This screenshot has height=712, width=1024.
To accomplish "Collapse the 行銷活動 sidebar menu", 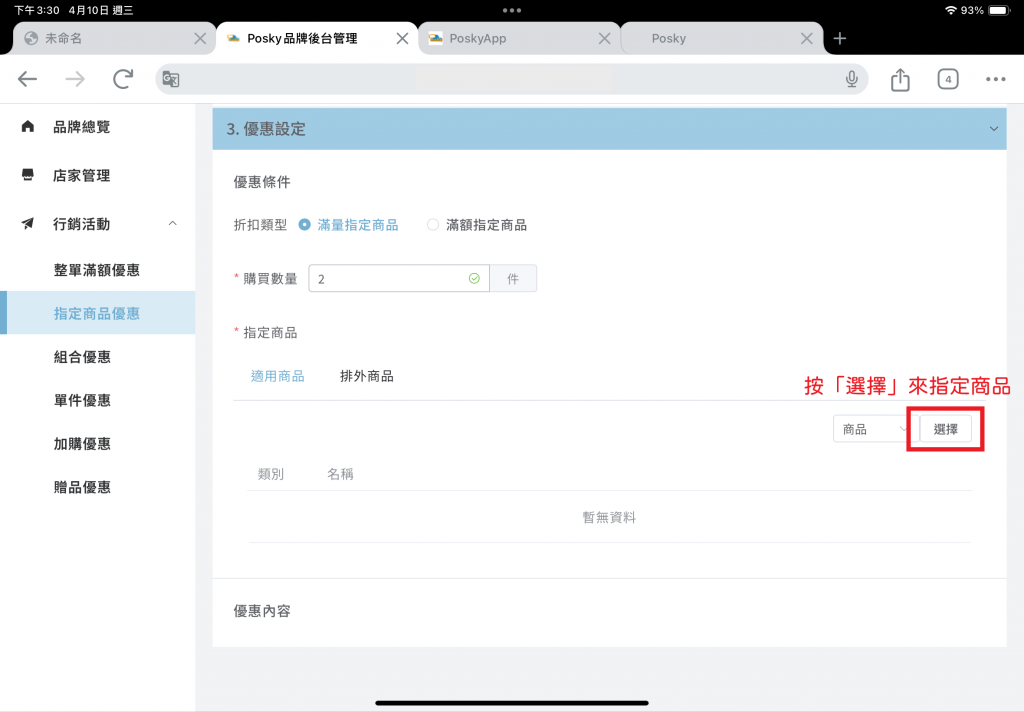I will tap(172, 223).
